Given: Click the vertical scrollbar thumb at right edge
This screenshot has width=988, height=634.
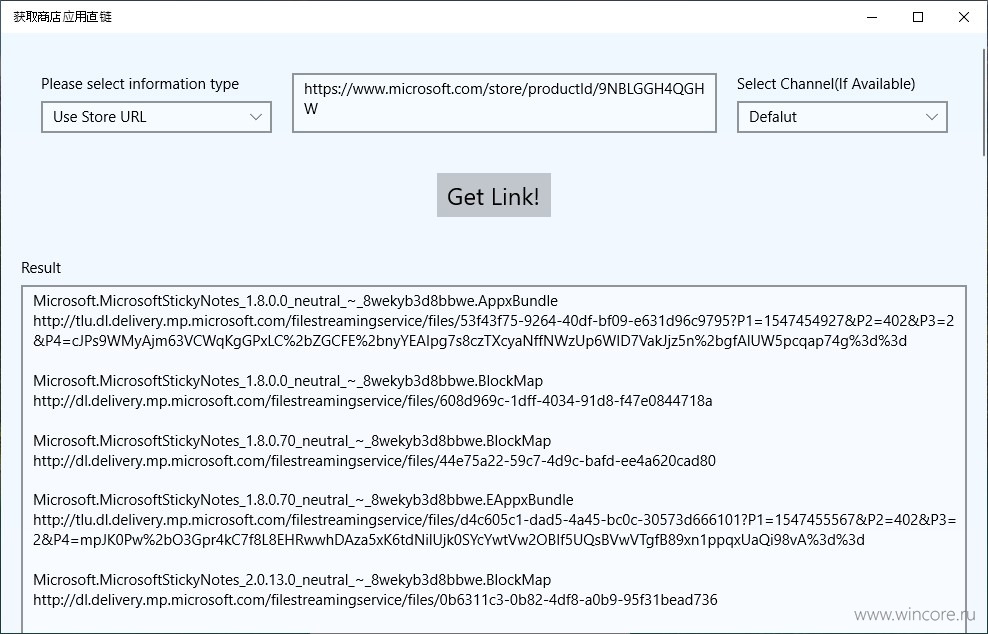Looking at the screenshot, I should 984,102.
